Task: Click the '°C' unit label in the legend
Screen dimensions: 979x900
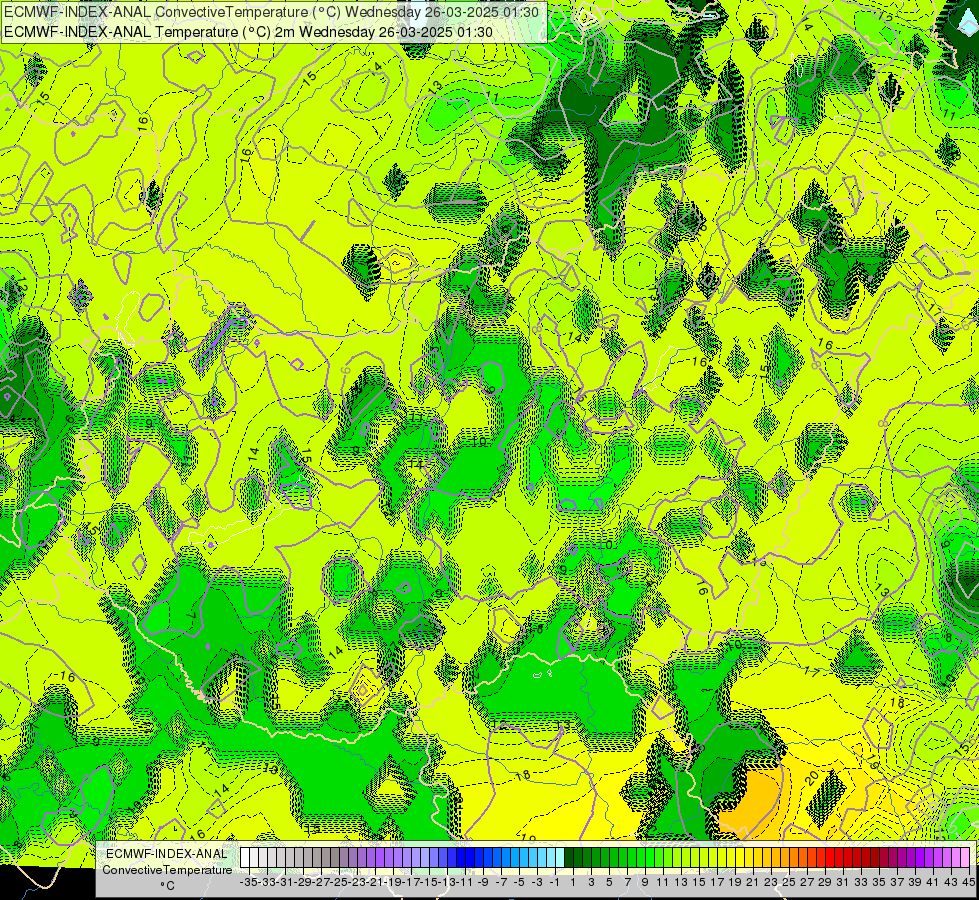Action: pyautogui.click(x=167, y=886)
